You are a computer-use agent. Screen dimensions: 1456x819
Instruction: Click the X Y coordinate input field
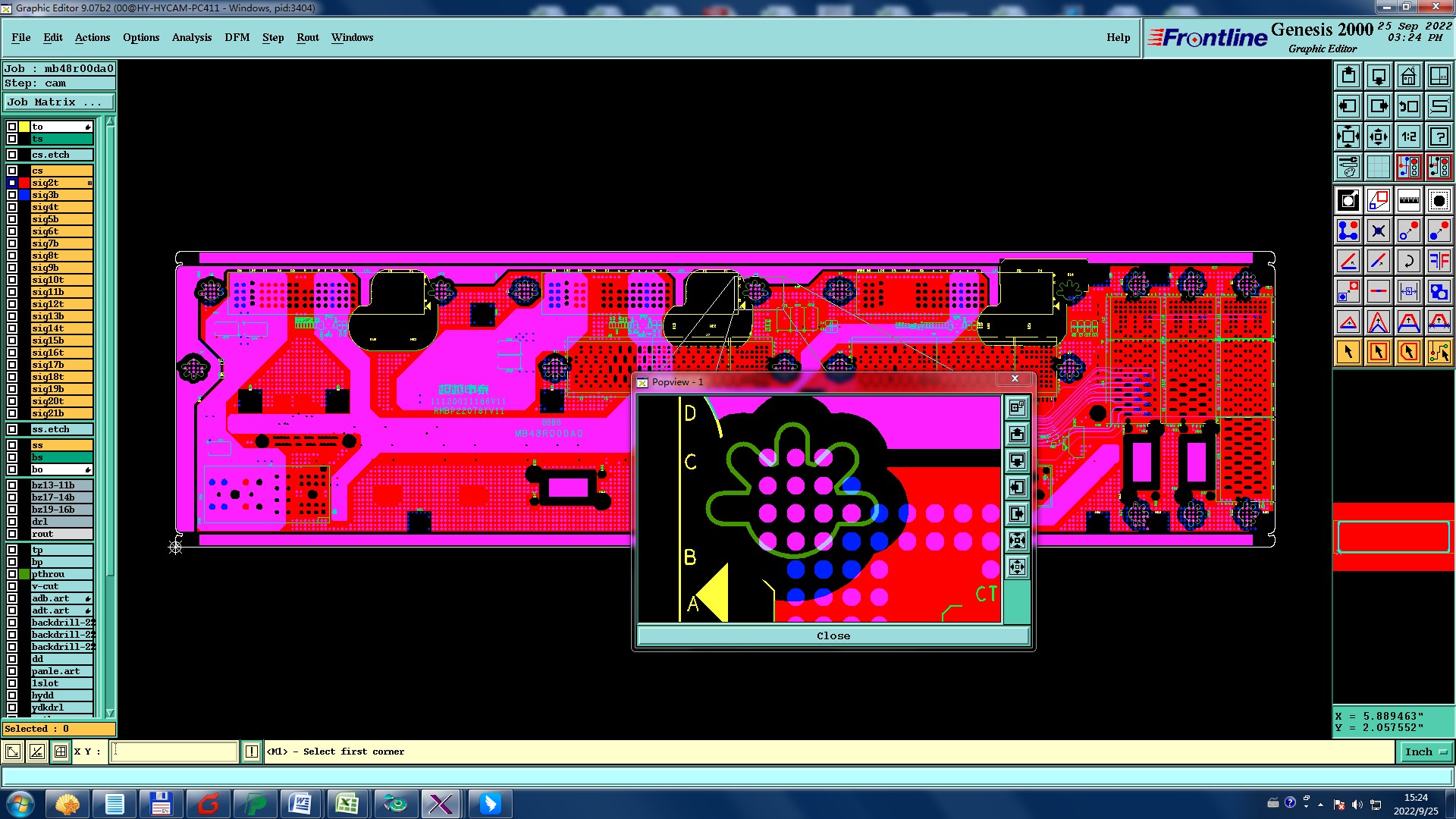pos(174,752)
